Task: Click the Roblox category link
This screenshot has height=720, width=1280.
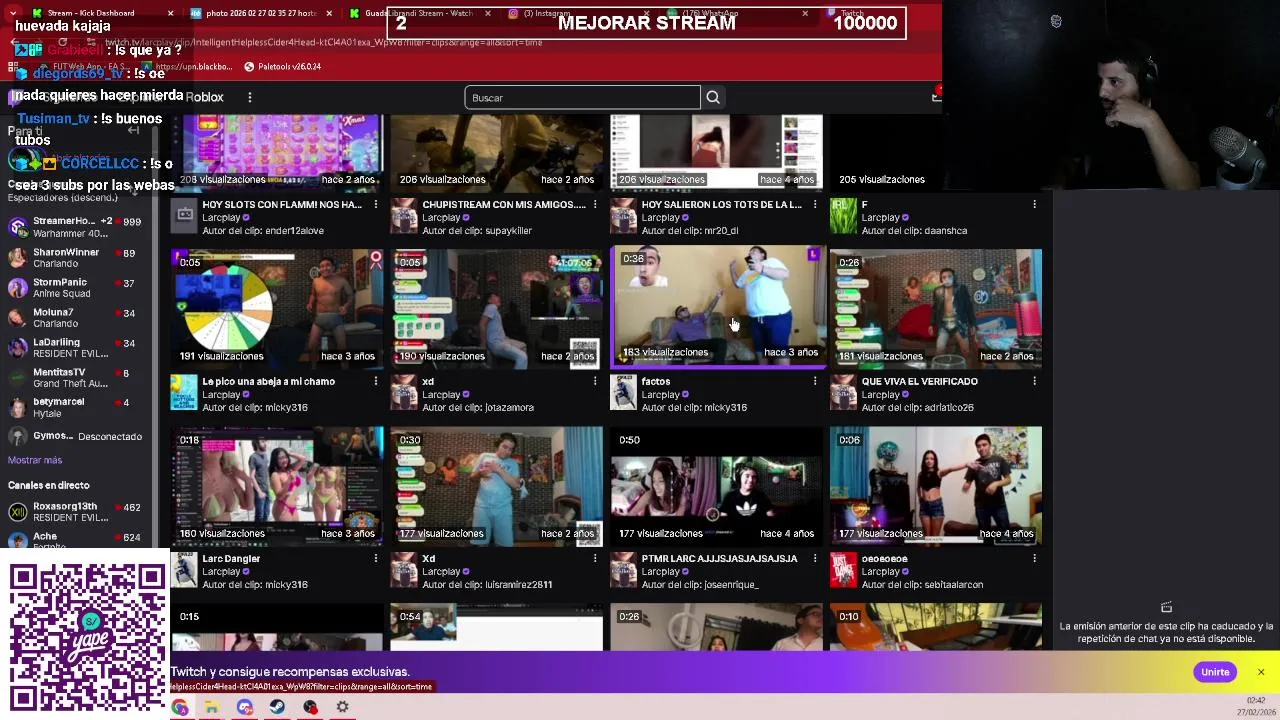Action: coord(204,97)
